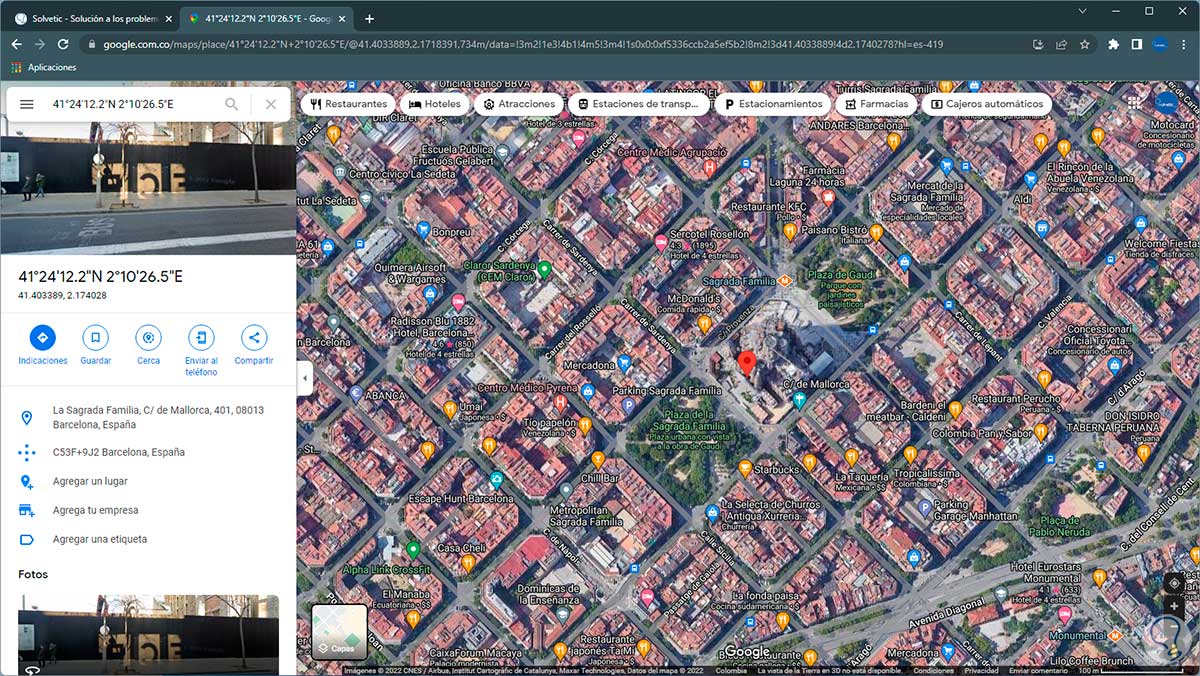Screen dimensions: 1200x676
Task: Click Enviar al teléfono icon
Action: point(201,337)
